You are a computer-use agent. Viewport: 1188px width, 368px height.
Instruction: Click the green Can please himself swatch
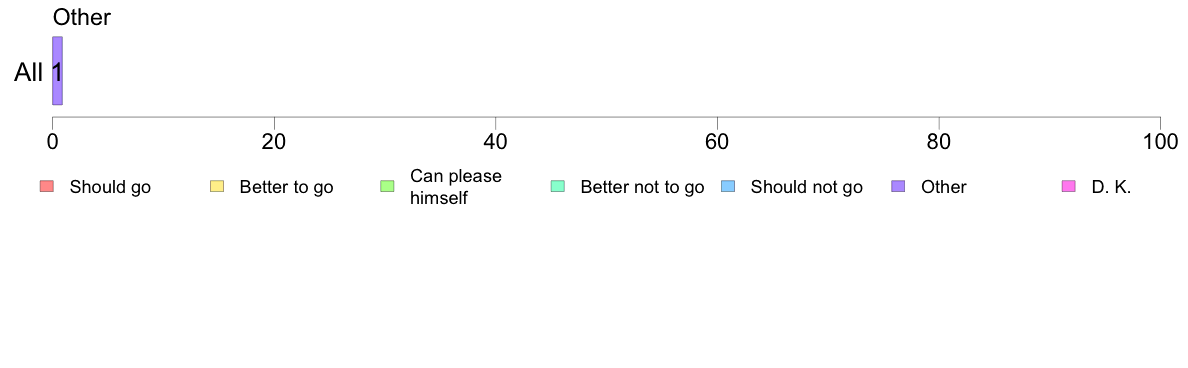[386, 186]
